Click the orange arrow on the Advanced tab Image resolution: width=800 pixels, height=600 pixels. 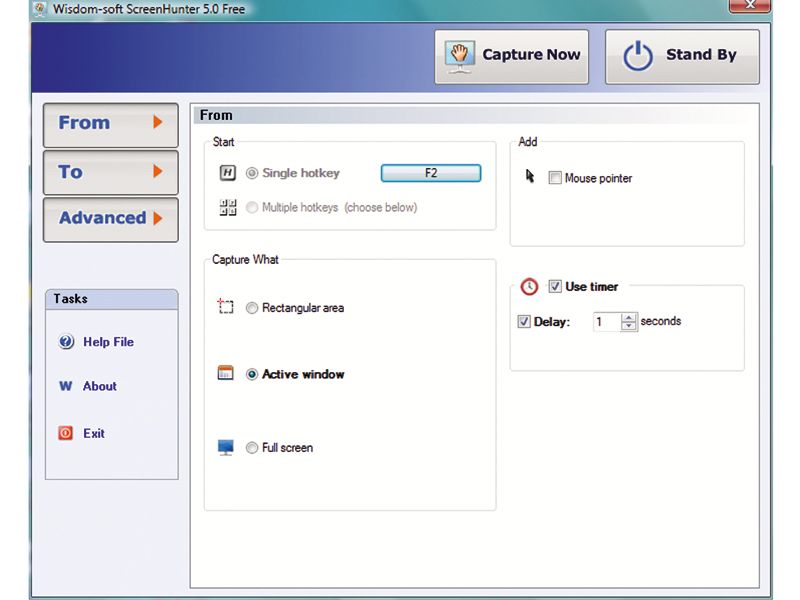[x=158, y=218]
